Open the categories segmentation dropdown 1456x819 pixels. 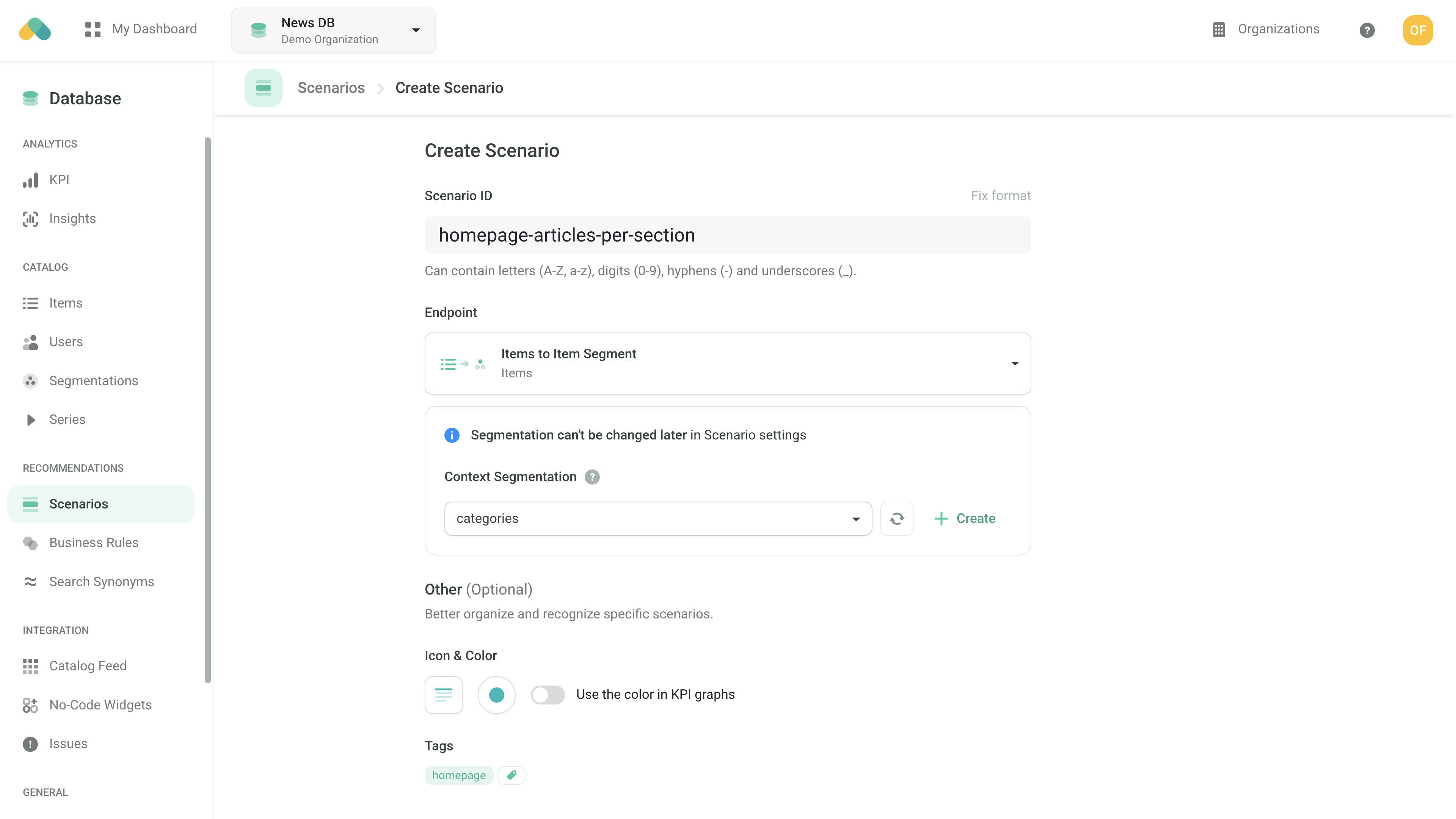tap(658, 518)
